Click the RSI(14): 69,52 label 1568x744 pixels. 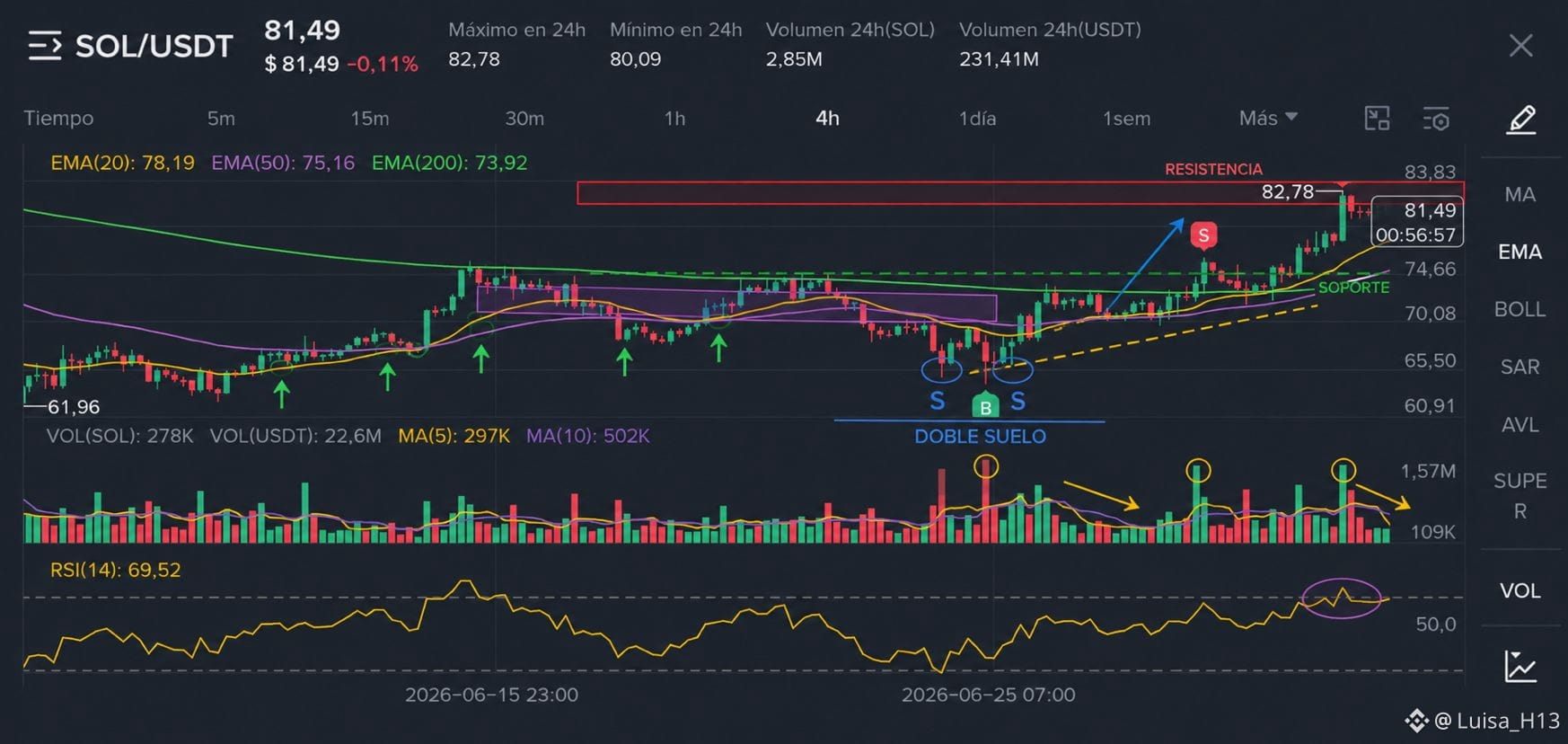[x=116, y=570]
